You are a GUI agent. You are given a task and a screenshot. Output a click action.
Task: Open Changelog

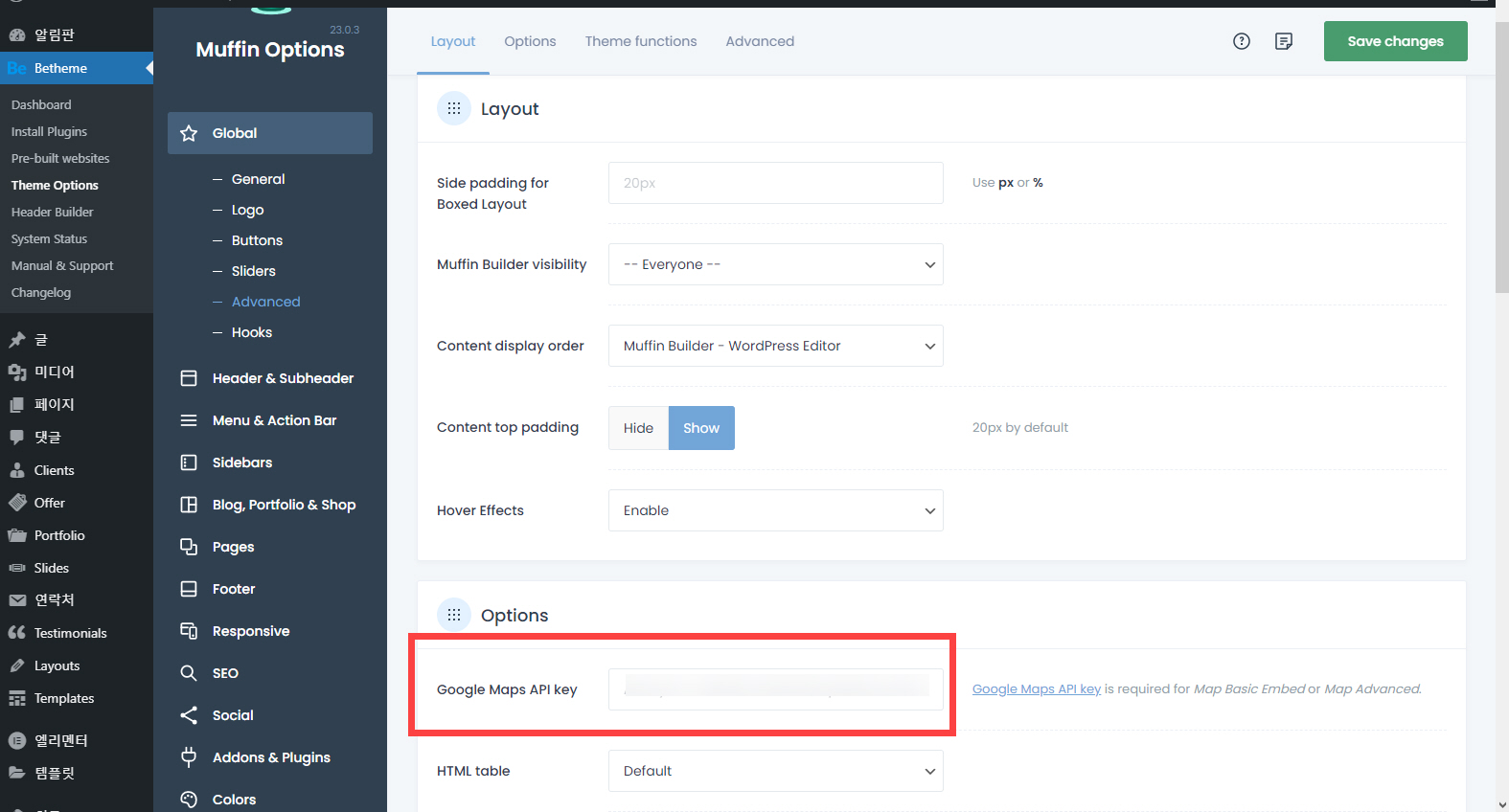pyautogui.click(x=41, y=292)
